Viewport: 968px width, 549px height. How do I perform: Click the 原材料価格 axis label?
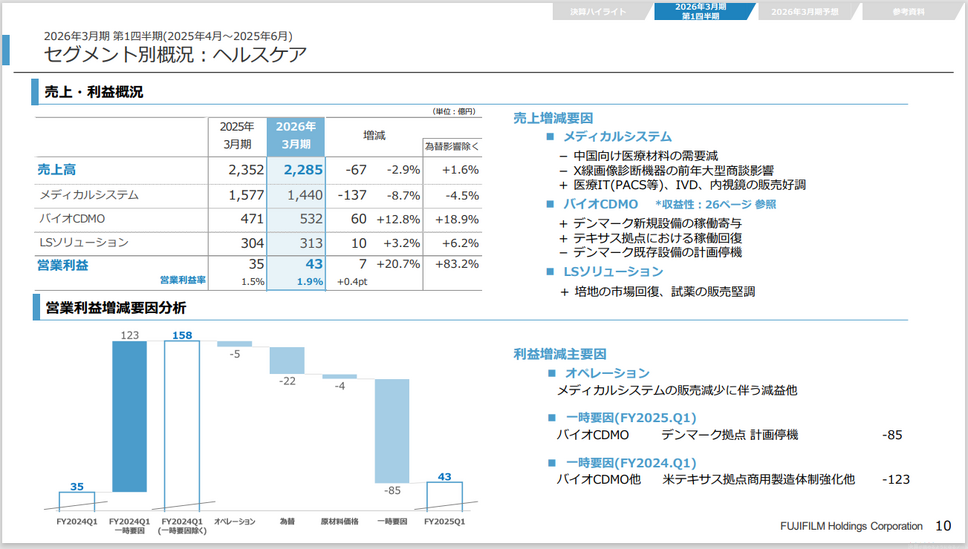pyautogui.click(x=340, y=522)
